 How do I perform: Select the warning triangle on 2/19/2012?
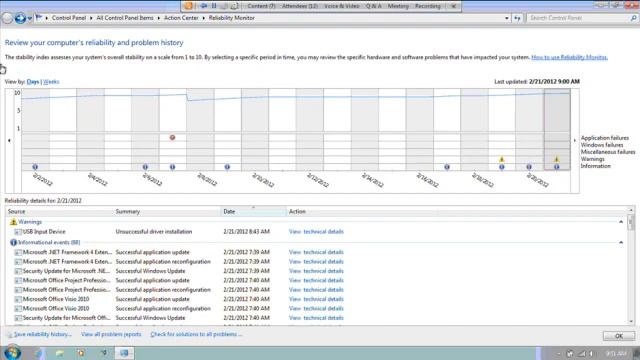pos(502,159)
